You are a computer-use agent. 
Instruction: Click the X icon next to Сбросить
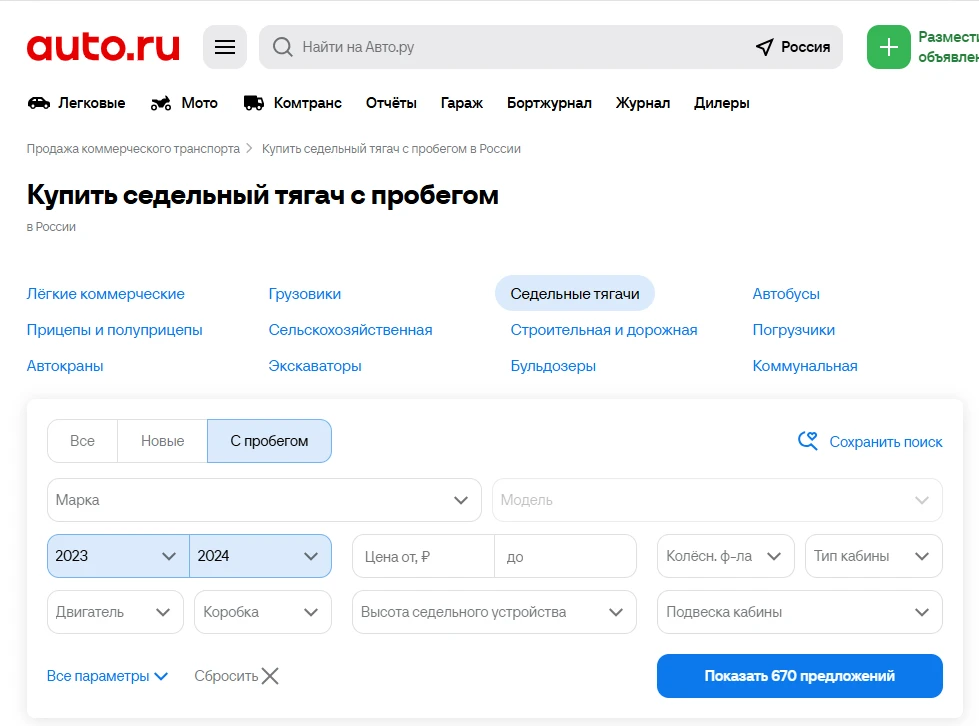270,676
